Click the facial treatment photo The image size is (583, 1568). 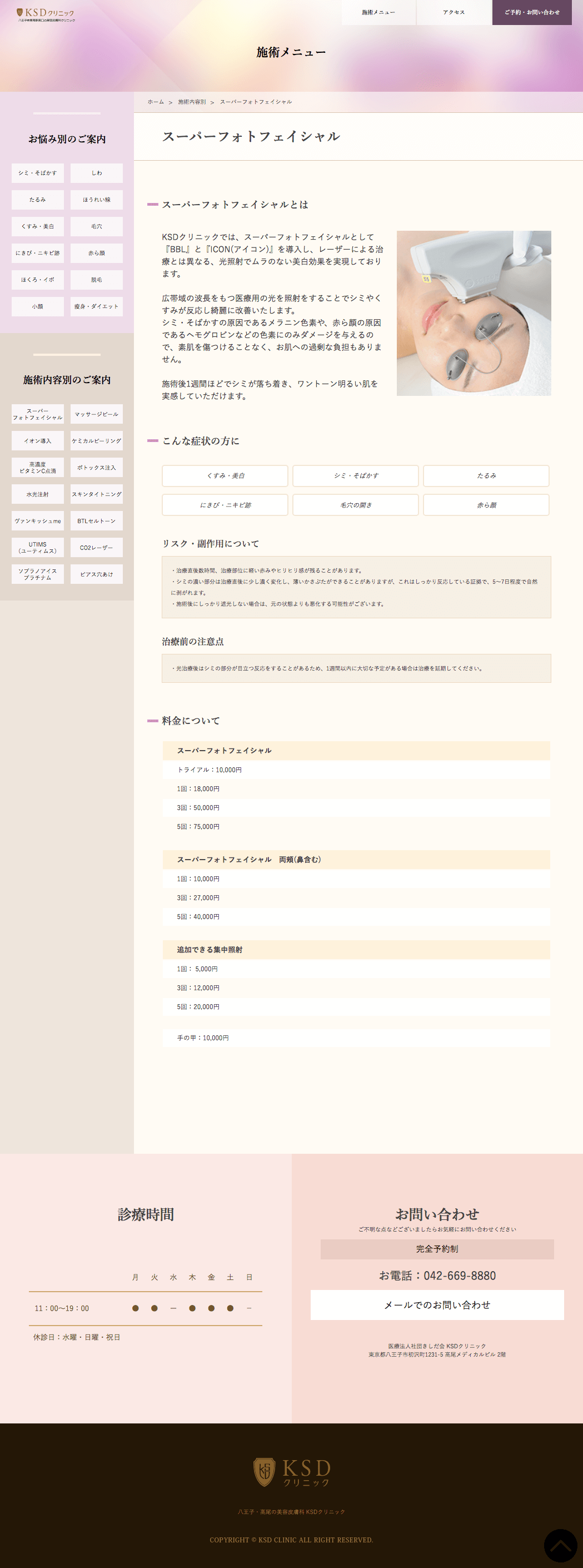(x=474, y=313)
